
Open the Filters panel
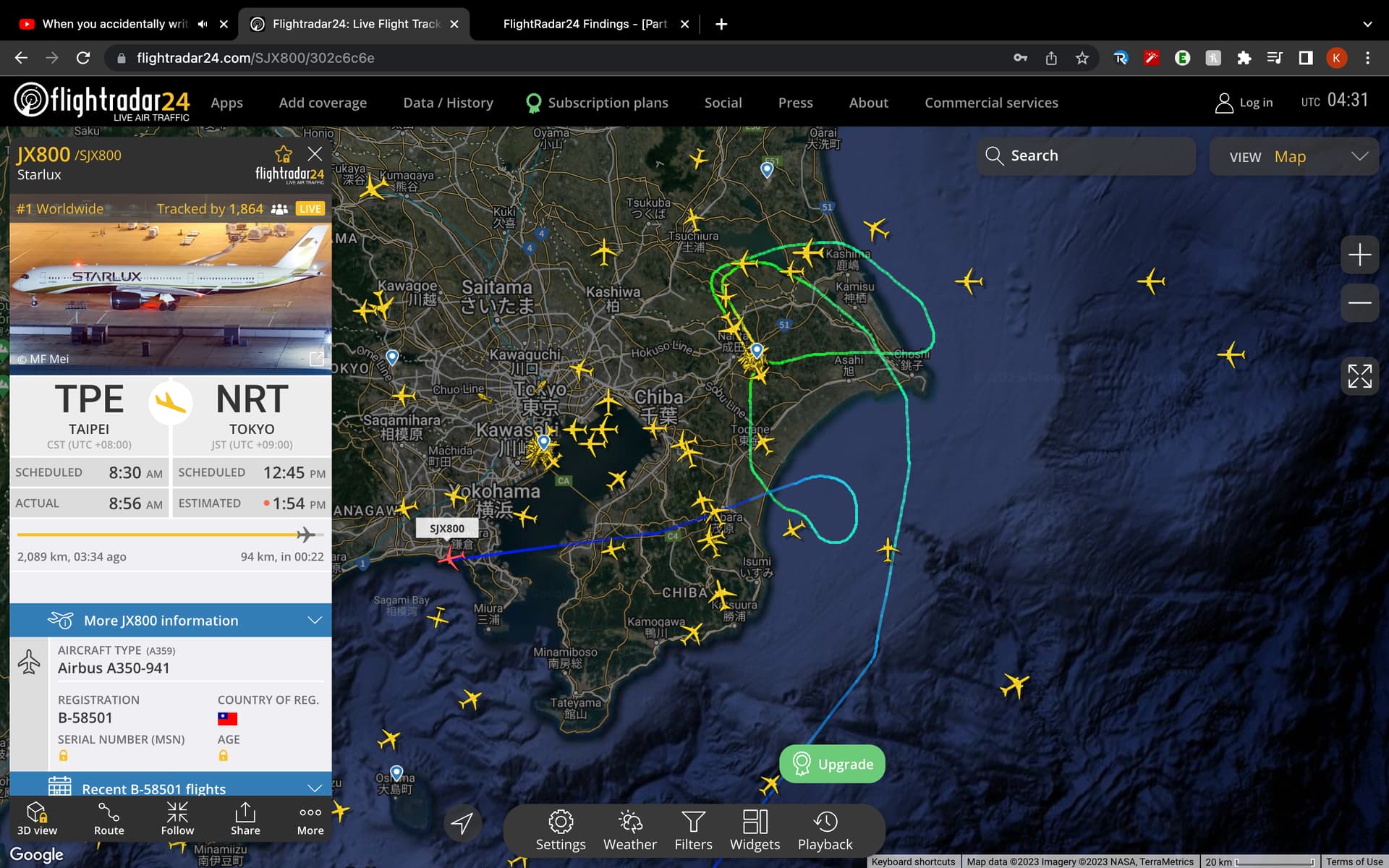[693, 830]
